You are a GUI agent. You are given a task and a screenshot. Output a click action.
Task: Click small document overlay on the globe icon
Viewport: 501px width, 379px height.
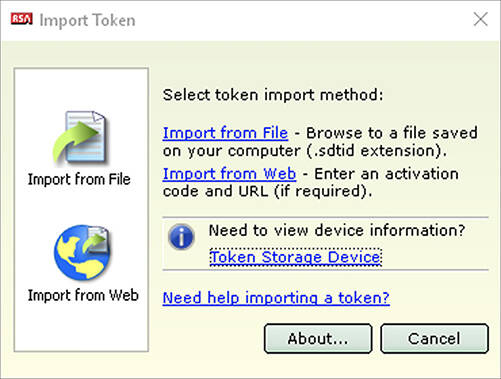pyautogui.click(x=96, y=239)
